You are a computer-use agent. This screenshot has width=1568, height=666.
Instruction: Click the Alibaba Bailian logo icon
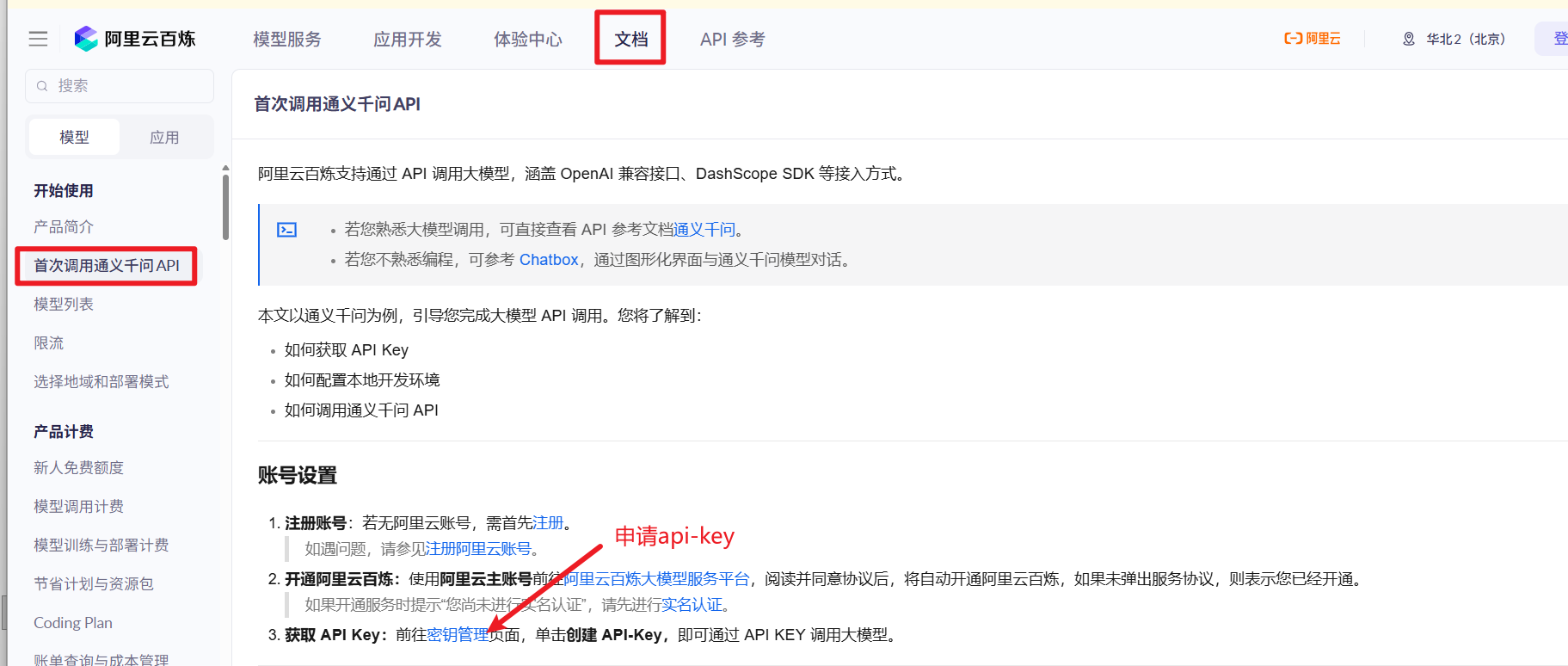[x=86, y=39]
